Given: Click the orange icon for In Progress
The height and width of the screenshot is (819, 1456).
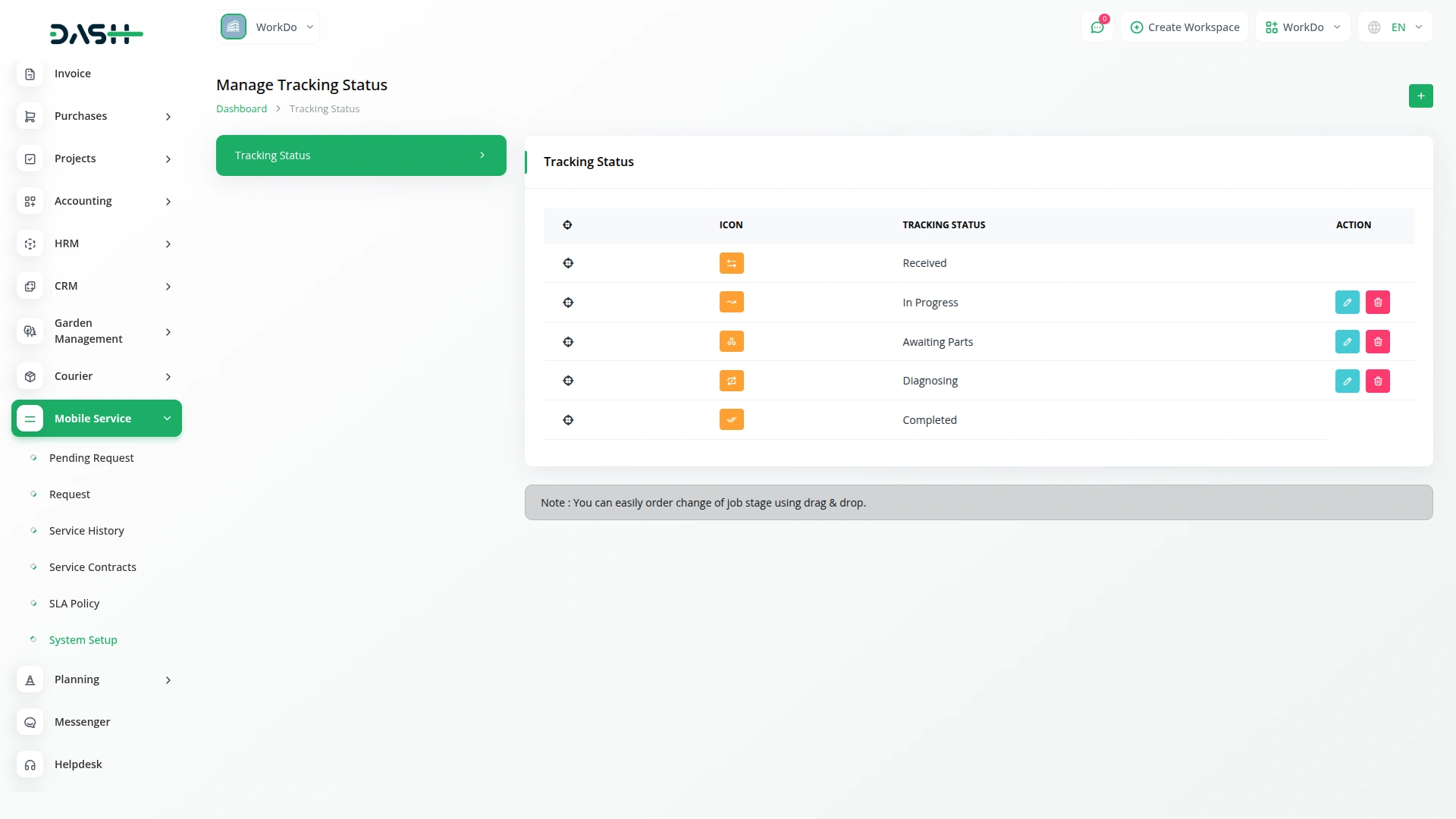Looking at the screenshot, I should (x=731, y=302).
